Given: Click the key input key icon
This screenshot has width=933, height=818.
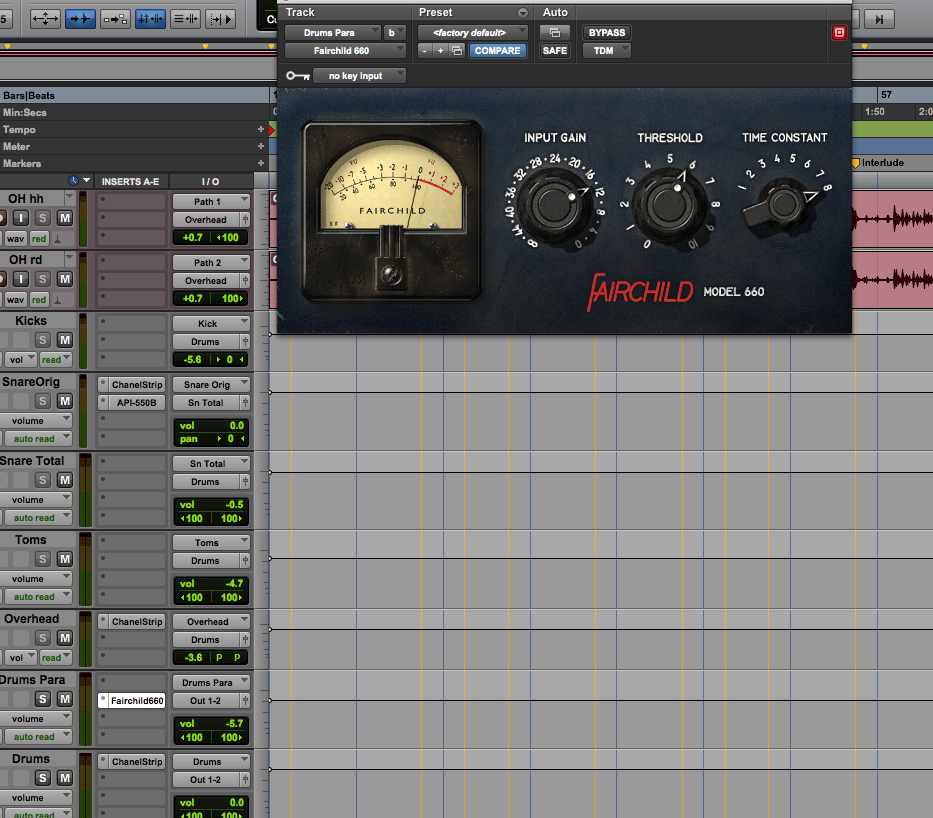Looking at the screenshot, I should 298,76.
